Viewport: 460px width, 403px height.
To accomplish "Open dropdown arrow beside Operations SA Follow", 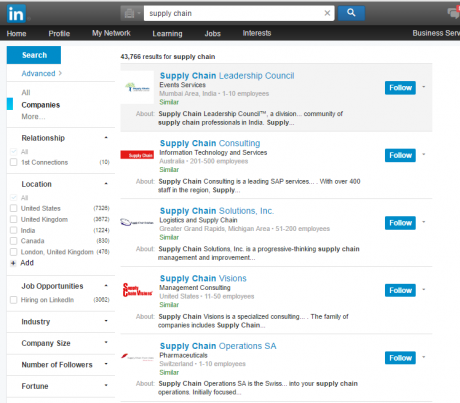I will (x=424, y=357).
